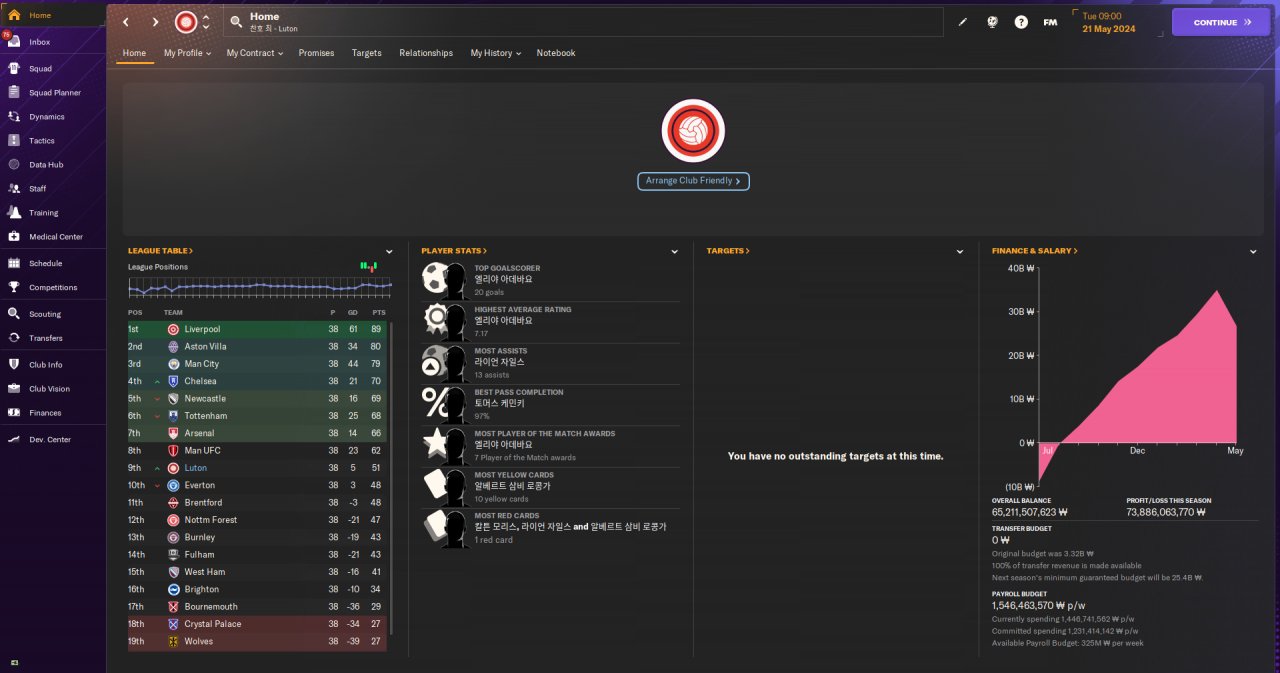Open Competitions from sidebar
The height and width of the screenshot is (673, 1280).
coord(53,288)
